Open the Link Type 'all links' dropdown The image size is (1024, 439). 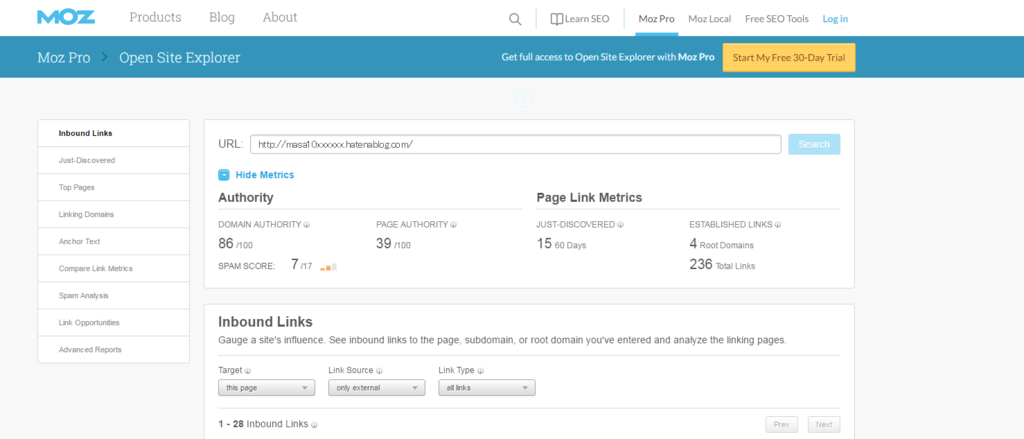[487, 388]
